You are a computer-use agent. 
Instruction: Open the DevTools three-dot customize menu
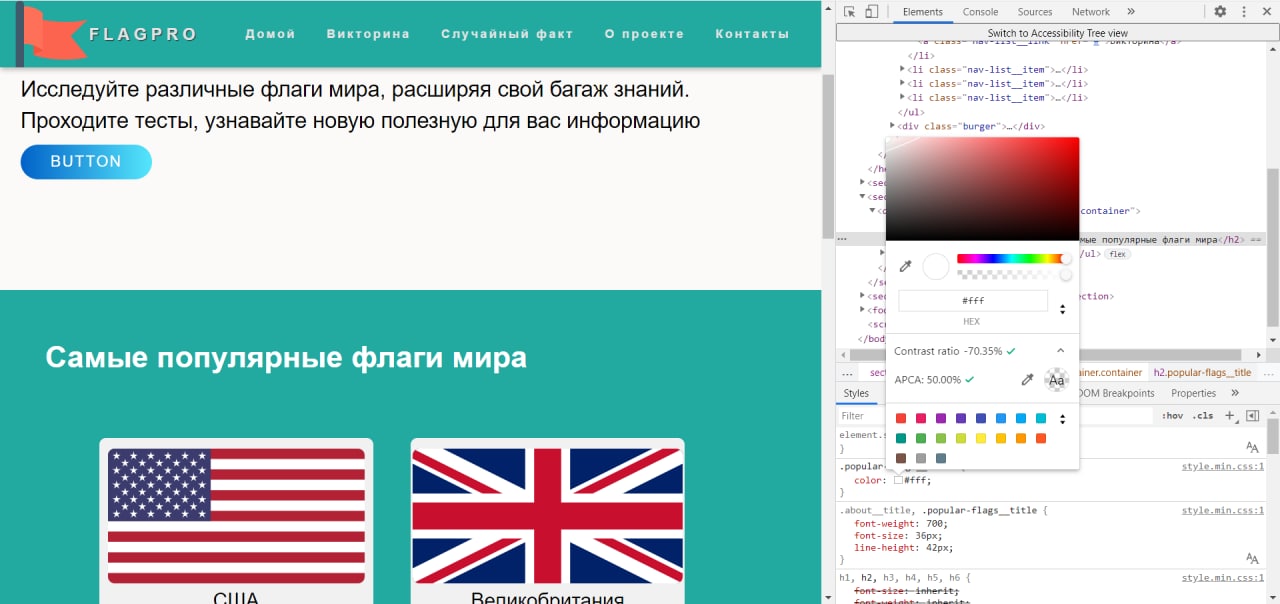[1243, 12]
